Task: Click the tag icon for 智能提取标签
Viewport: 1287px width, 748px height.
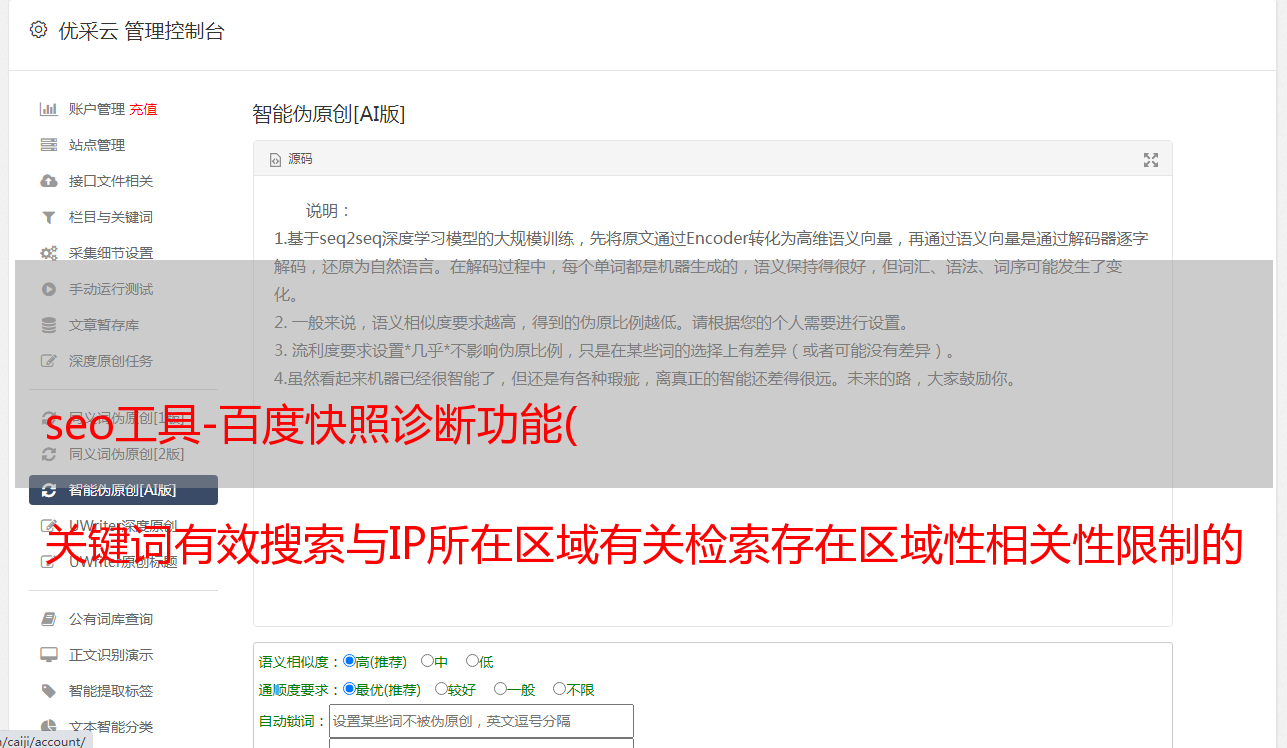Action: 48,691
